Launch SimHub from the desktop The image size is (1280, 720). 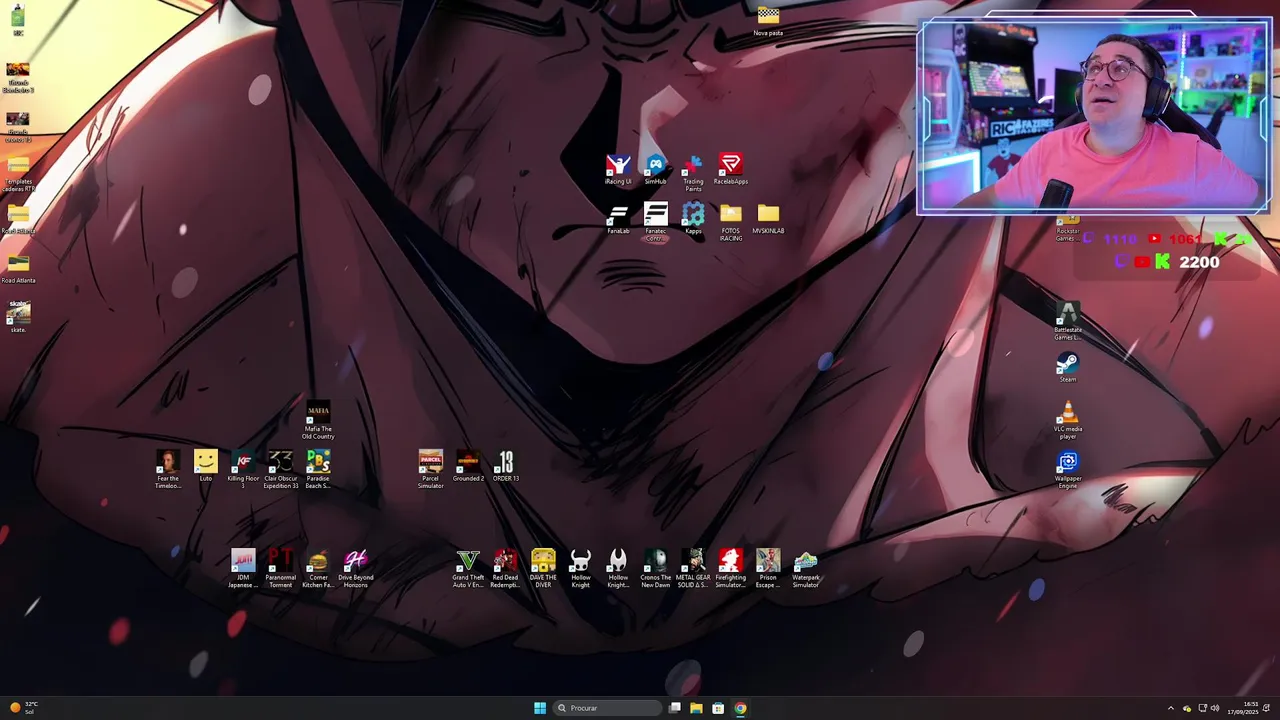coord(655,169)
